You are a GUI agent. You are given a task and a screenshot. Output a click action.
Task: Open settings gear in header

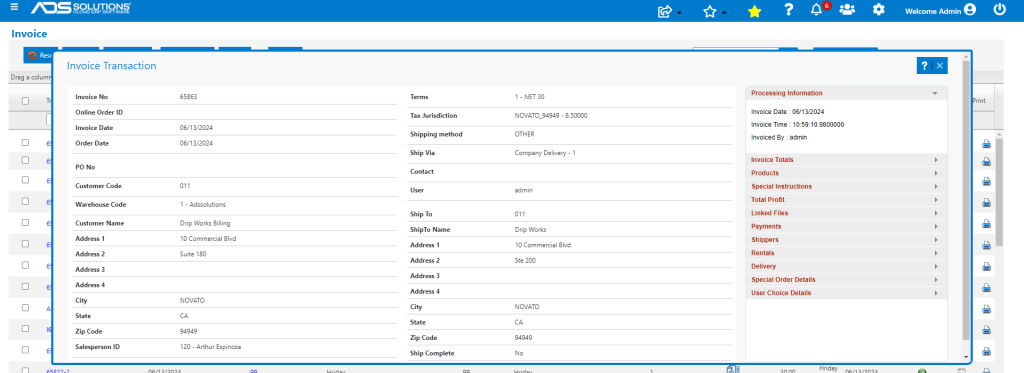point(879,10)
